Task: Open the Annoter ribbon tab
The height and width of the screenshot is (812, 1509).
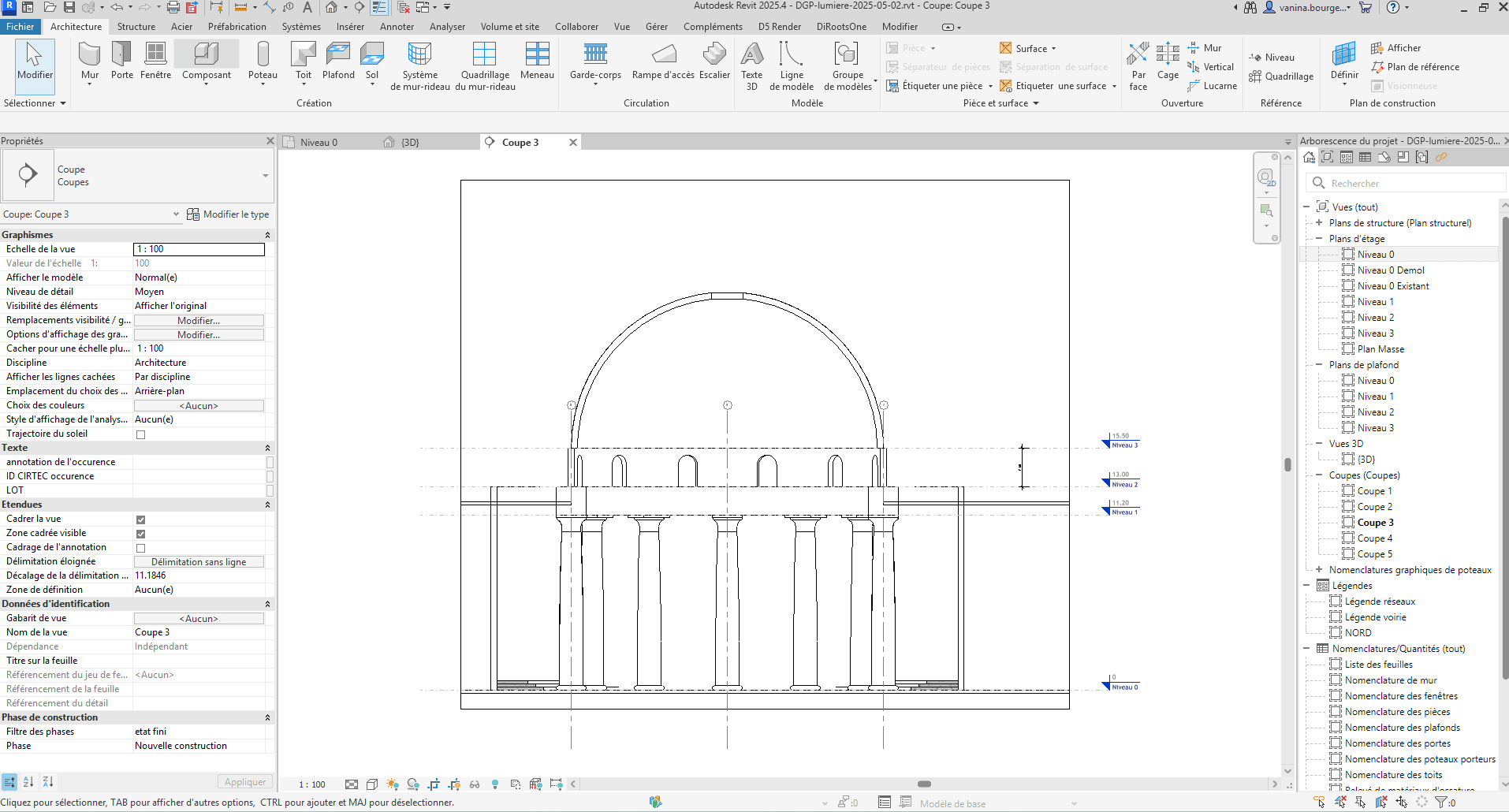Action: pyautogui.click(x=397, y=26)
